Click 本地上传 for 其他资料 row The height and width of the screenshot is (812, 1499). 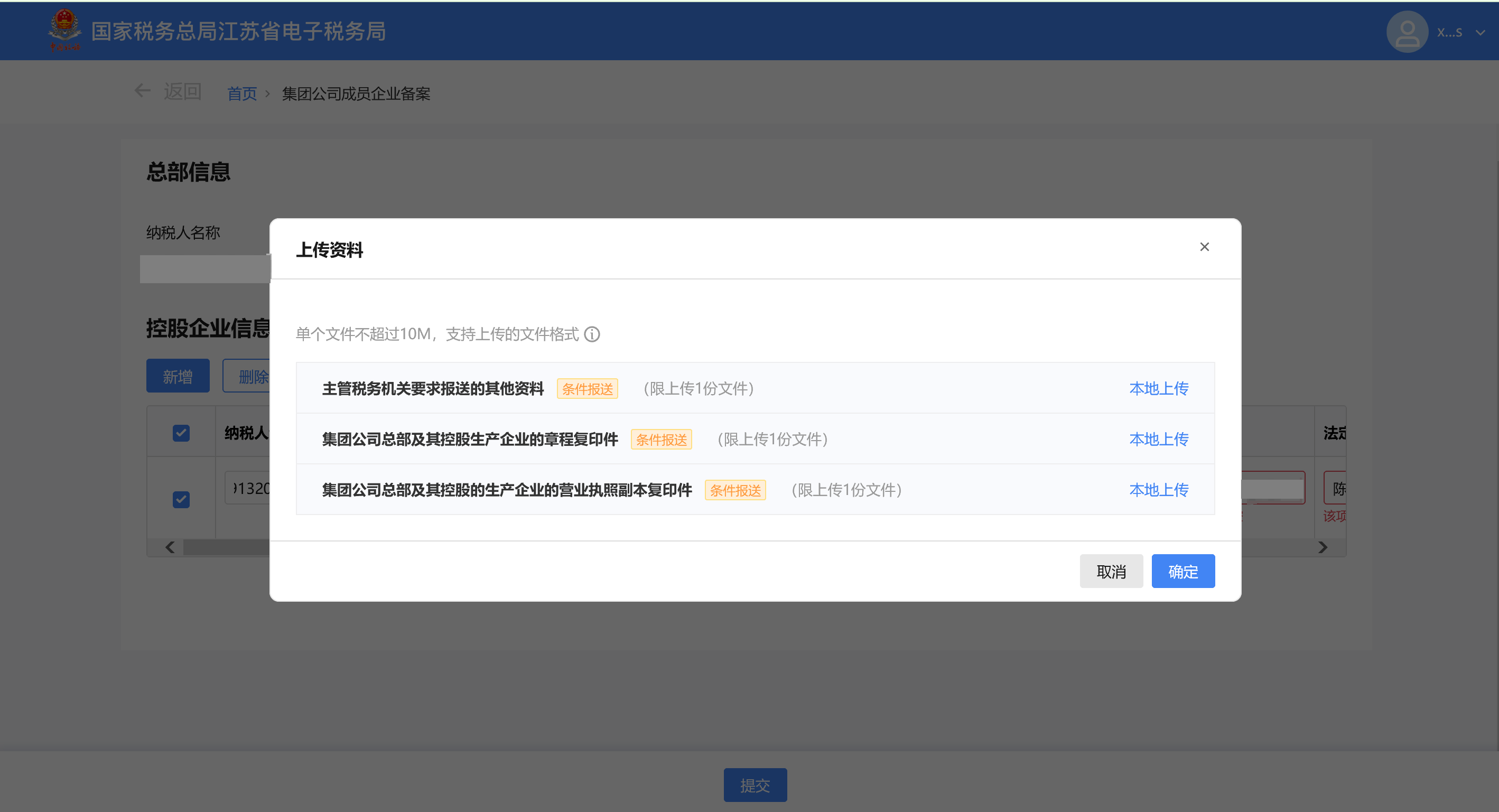(x=1158, y=388)
